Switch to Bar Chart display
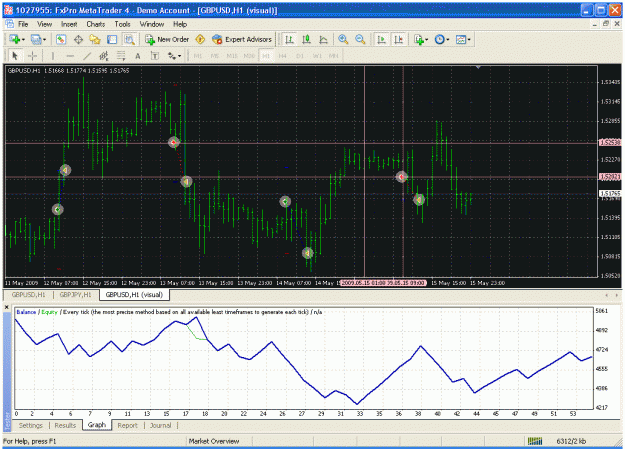Viewport: 625px width, 449px height. point(289,39)
